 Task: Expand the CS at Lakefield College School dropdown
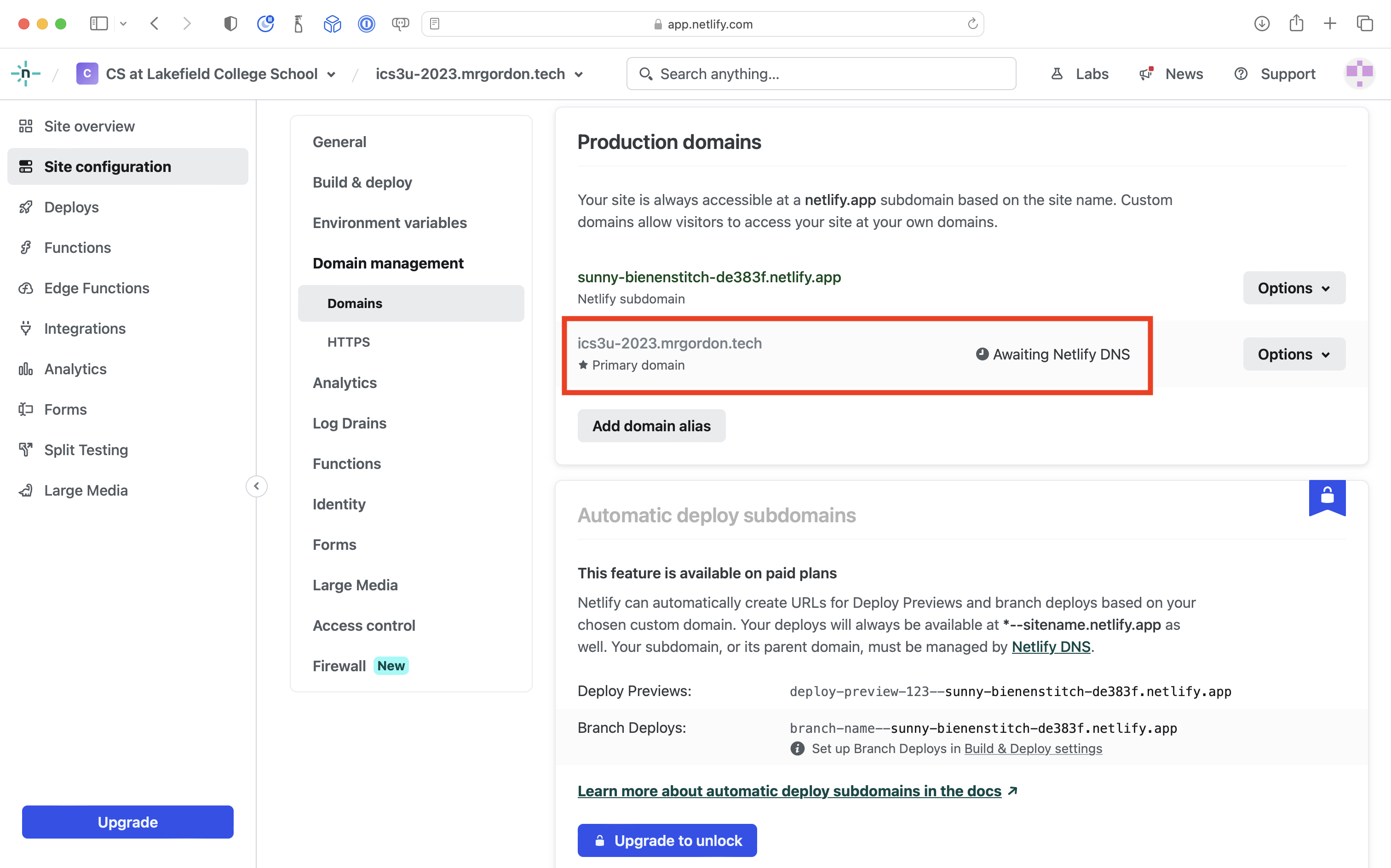point(331,74)
